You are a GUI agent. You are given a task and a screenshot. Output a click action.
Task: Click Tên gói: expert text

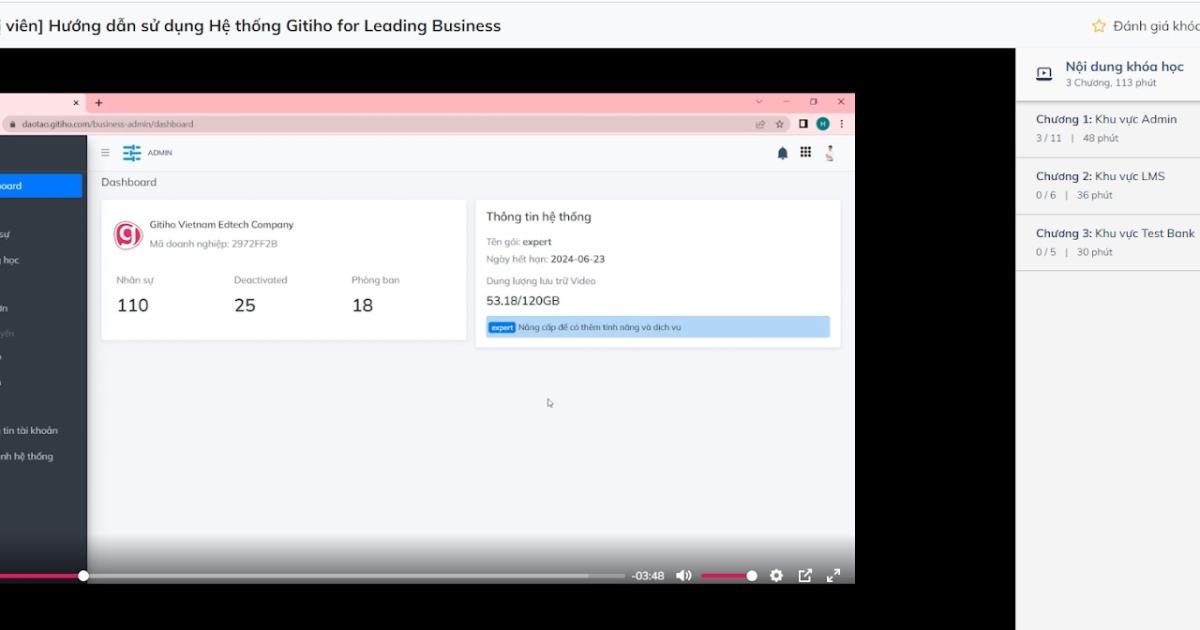pyautogui.click(x=518, y=242)
